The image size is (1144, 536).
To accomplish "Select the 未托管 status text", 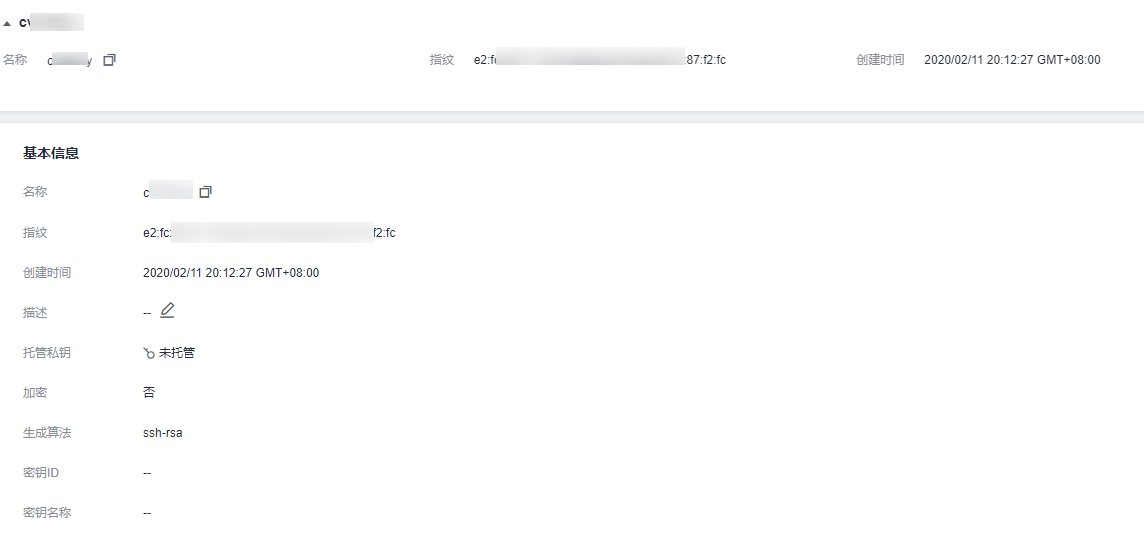I will point(177,353).
